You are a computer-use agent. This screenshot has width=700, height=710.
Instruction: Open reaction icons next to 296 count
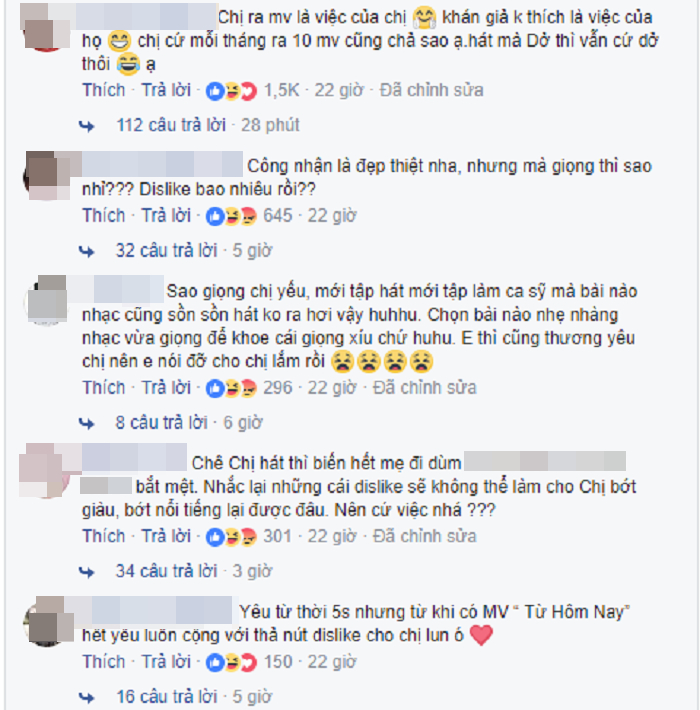tap(231, 389)
